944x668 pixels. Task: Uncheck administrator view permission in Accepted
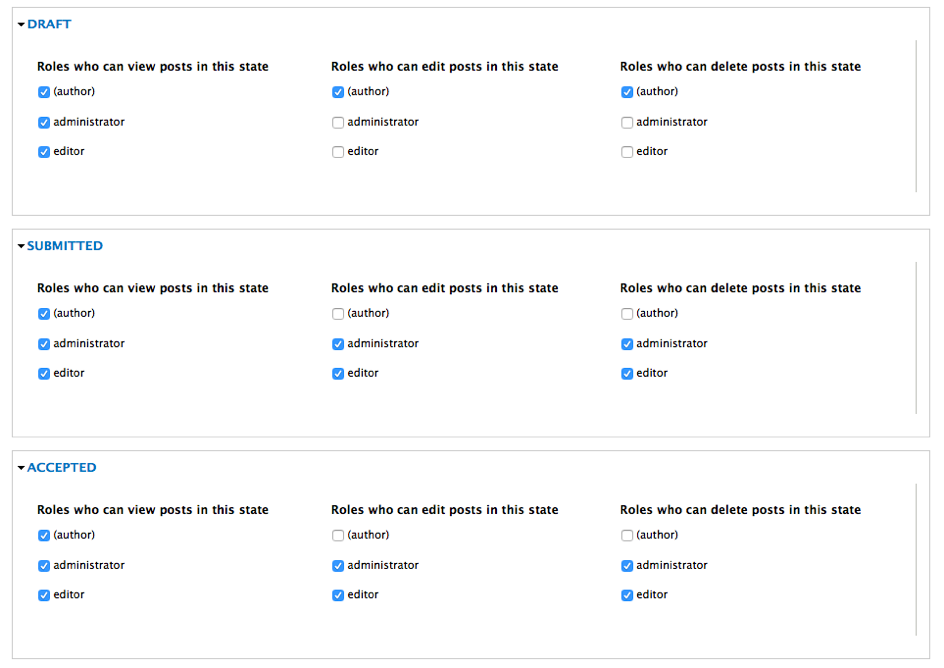pos(44,566)
